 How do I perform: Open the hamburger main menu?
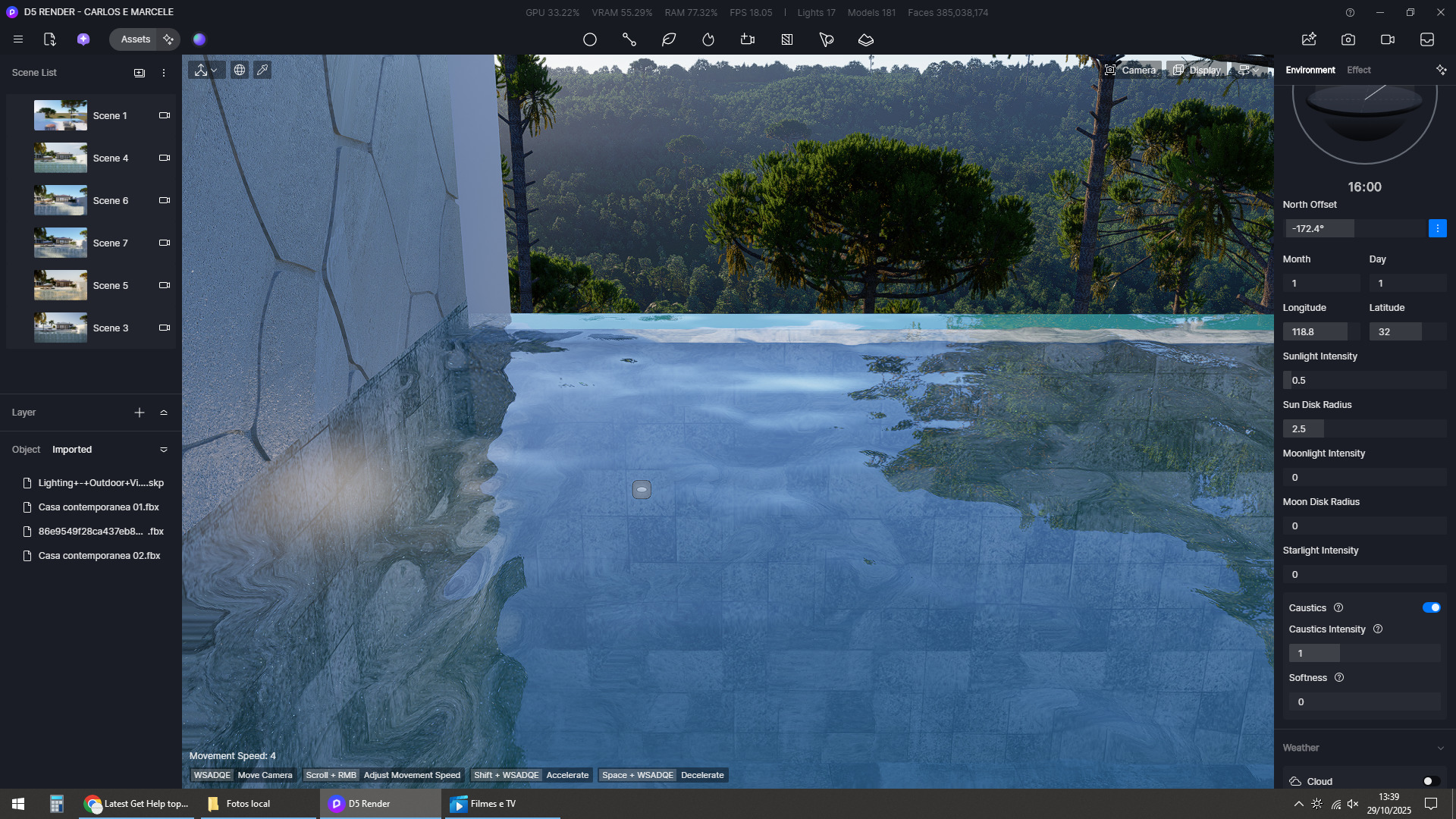click(18, 39)
